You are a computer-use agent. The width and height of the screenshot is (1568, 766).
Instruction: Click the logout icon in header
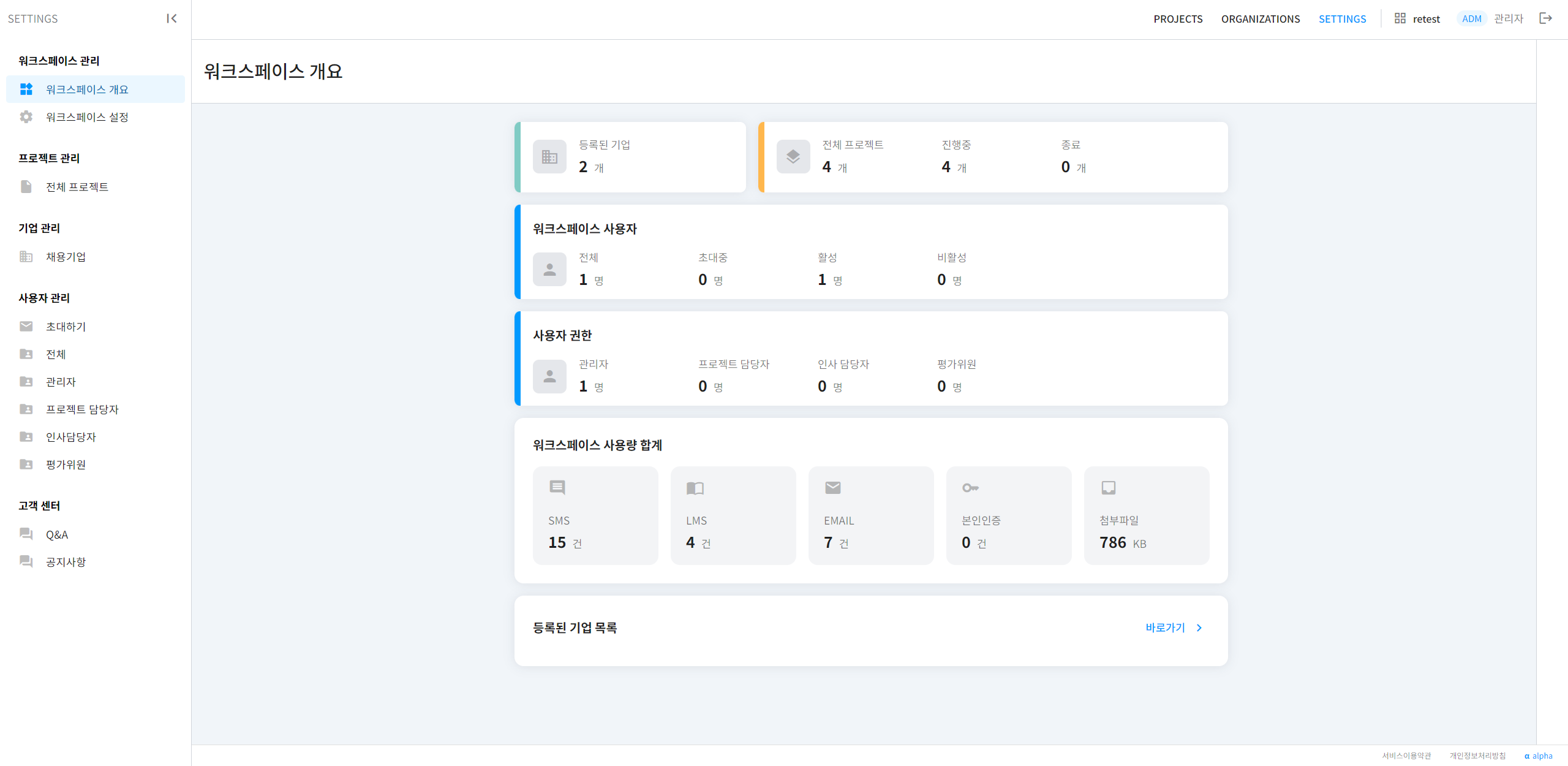coord(1545,18)
